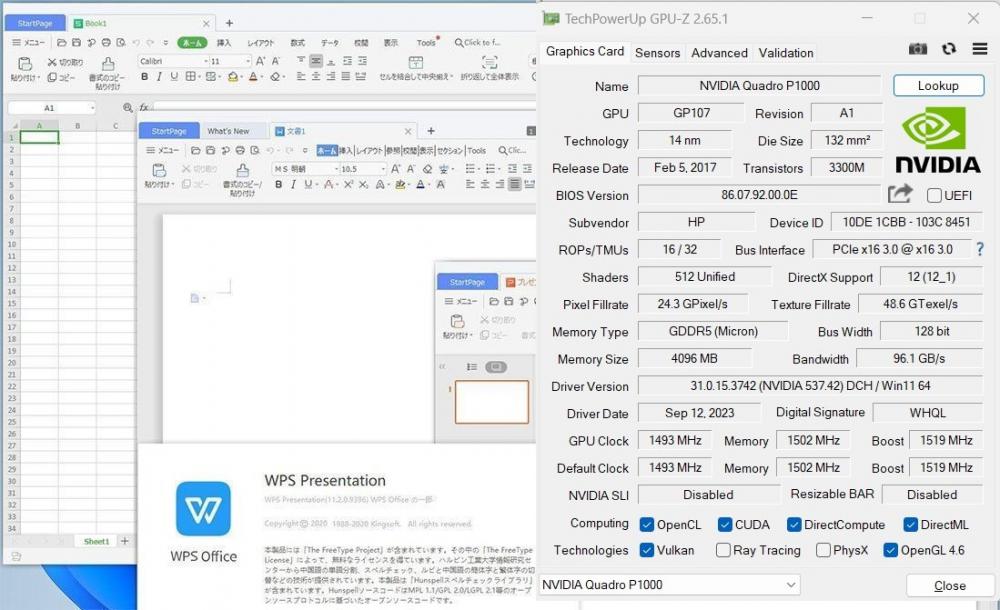The width and height of the screenshot is (1000, 610).
Task: Switch to the Advanced tab
Action: (719, 53)
